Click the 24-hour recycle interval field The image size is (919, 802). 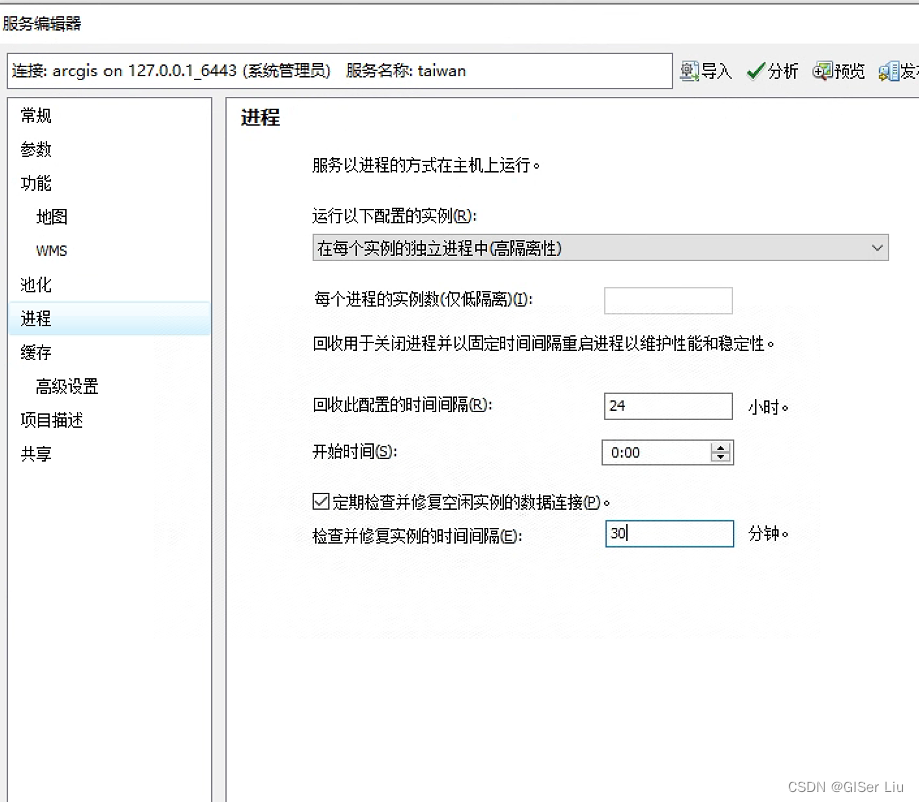point(667,405)
